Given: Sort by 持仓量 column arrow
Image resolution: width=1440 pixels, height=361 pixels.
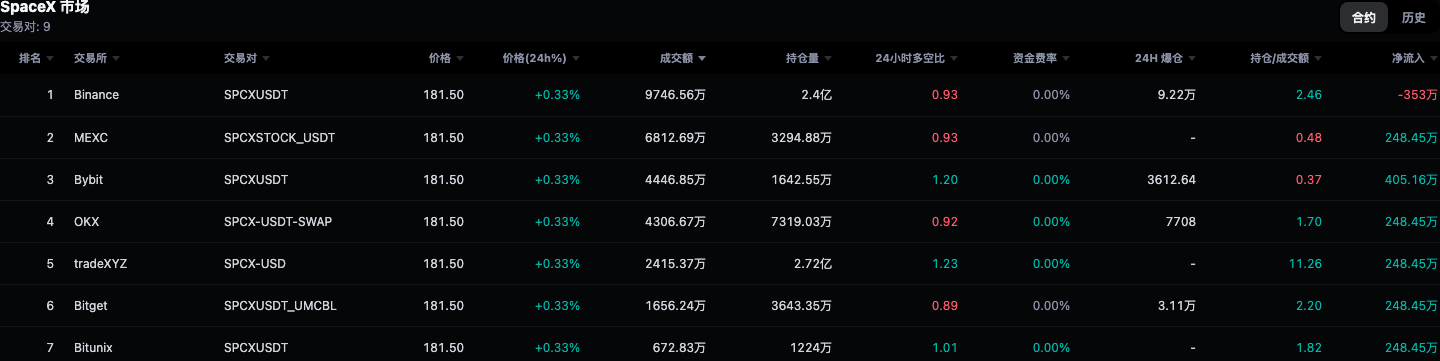Looking at the screenshot, I should (828, 59).
